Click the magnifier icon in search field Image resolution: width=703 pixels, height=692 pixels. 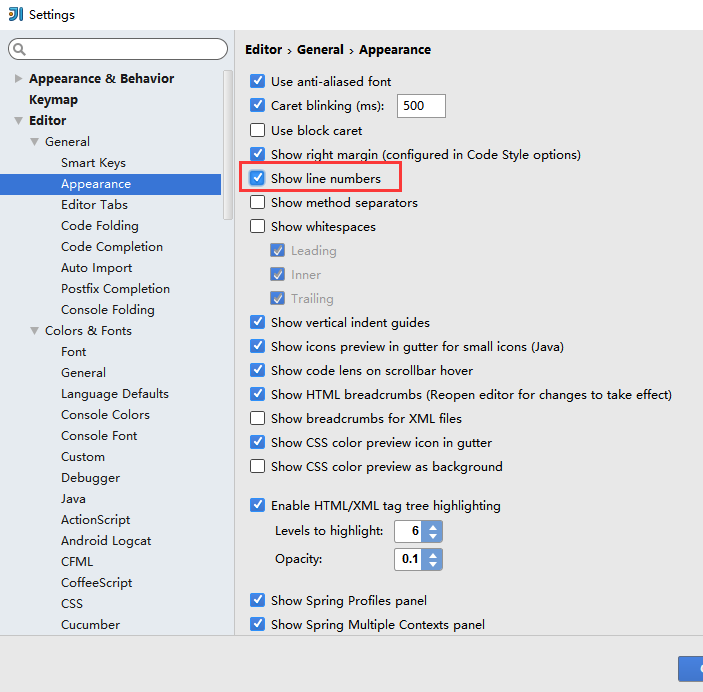[19, 49]
